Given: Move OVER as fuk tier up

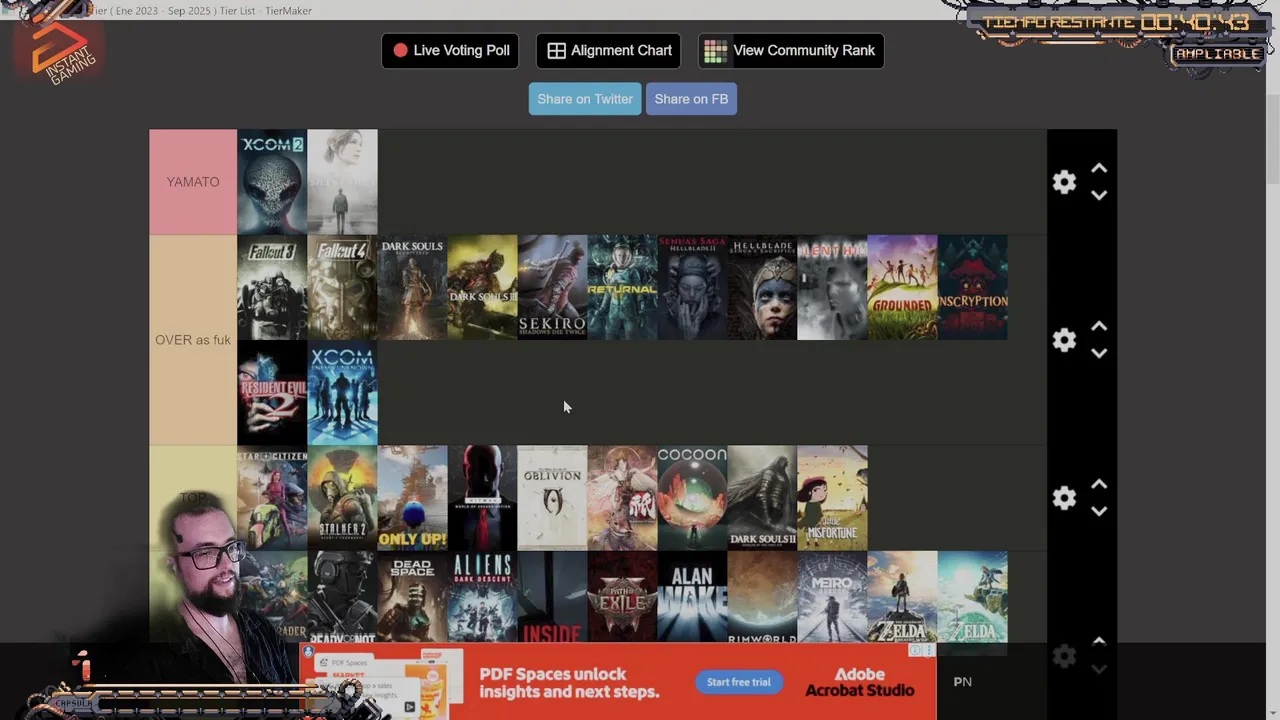Looking at the screenshot, I should (x=1099, y=327).
